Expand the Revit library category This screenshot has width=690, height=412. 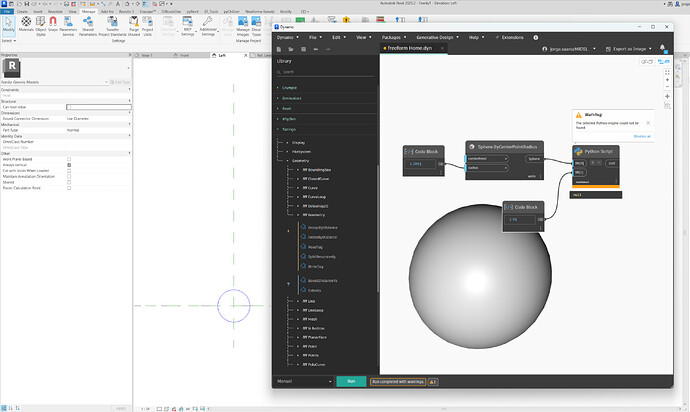pos(286,108)
